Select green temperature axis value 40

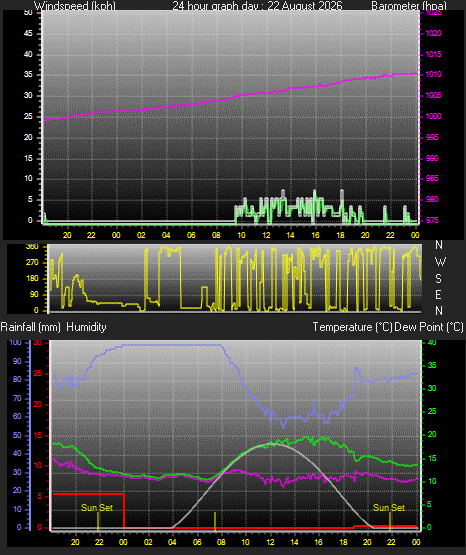[x=432, y=342]
